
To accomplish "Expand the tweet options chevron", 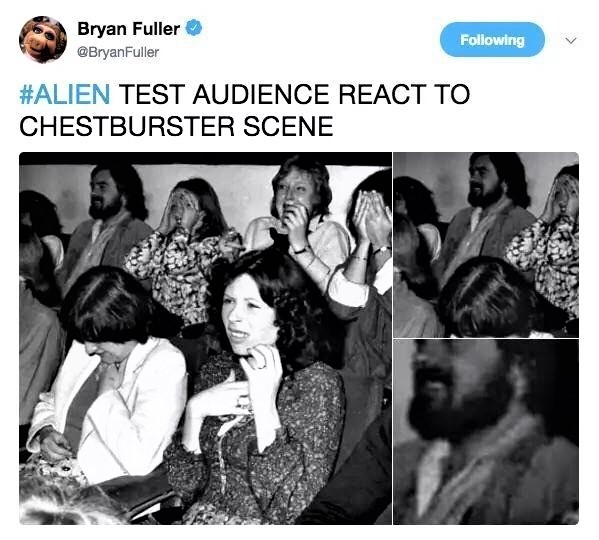I will (x=571, y=40).
